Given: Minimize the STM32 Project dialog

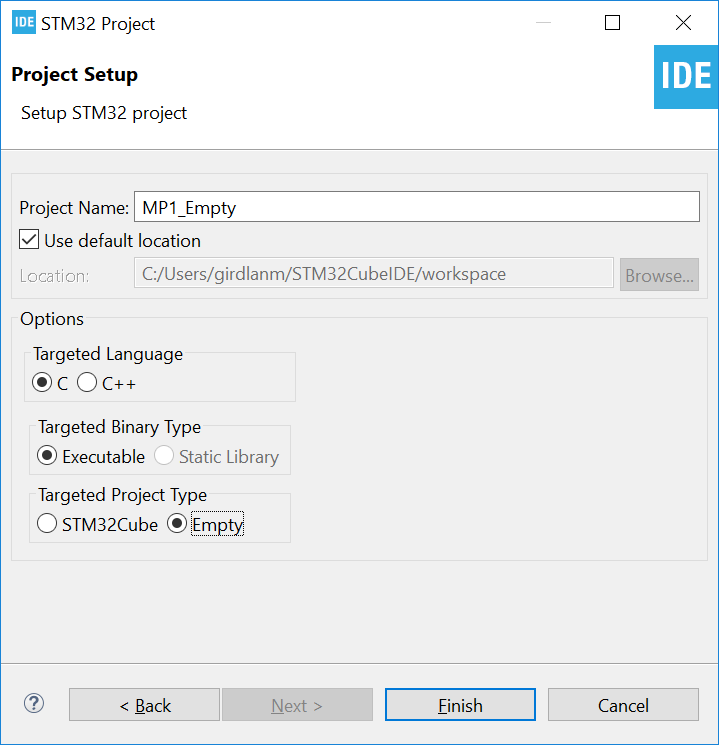Looking at the screenshot, I should point(543,22).
